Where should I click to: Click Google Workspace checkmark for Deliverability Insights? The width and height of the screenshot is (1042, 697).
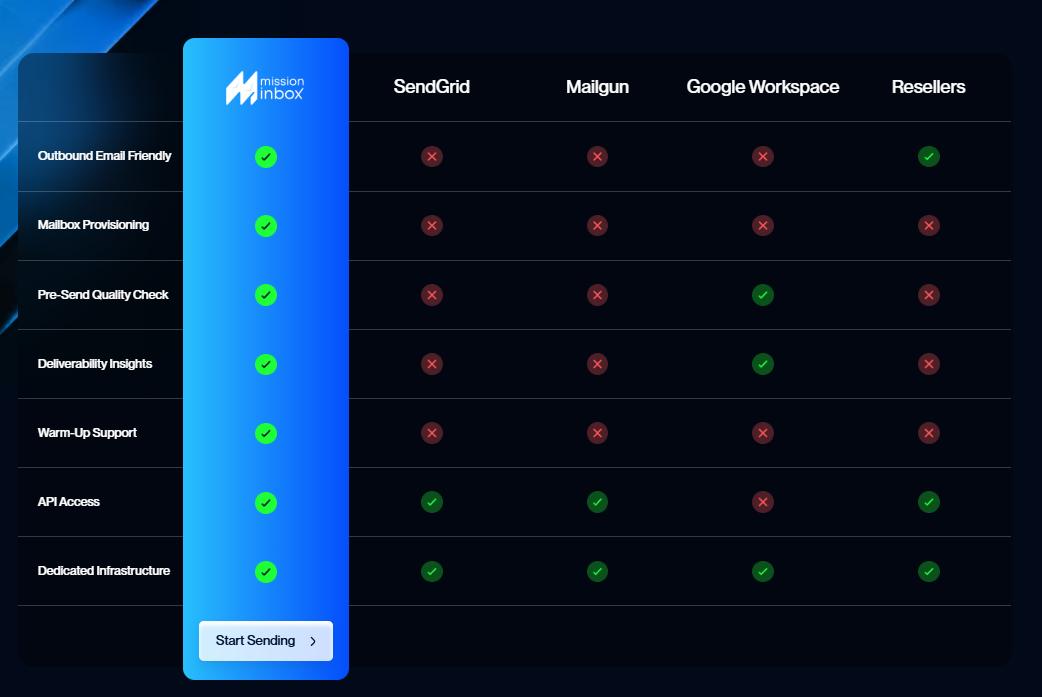pos(763,364)
